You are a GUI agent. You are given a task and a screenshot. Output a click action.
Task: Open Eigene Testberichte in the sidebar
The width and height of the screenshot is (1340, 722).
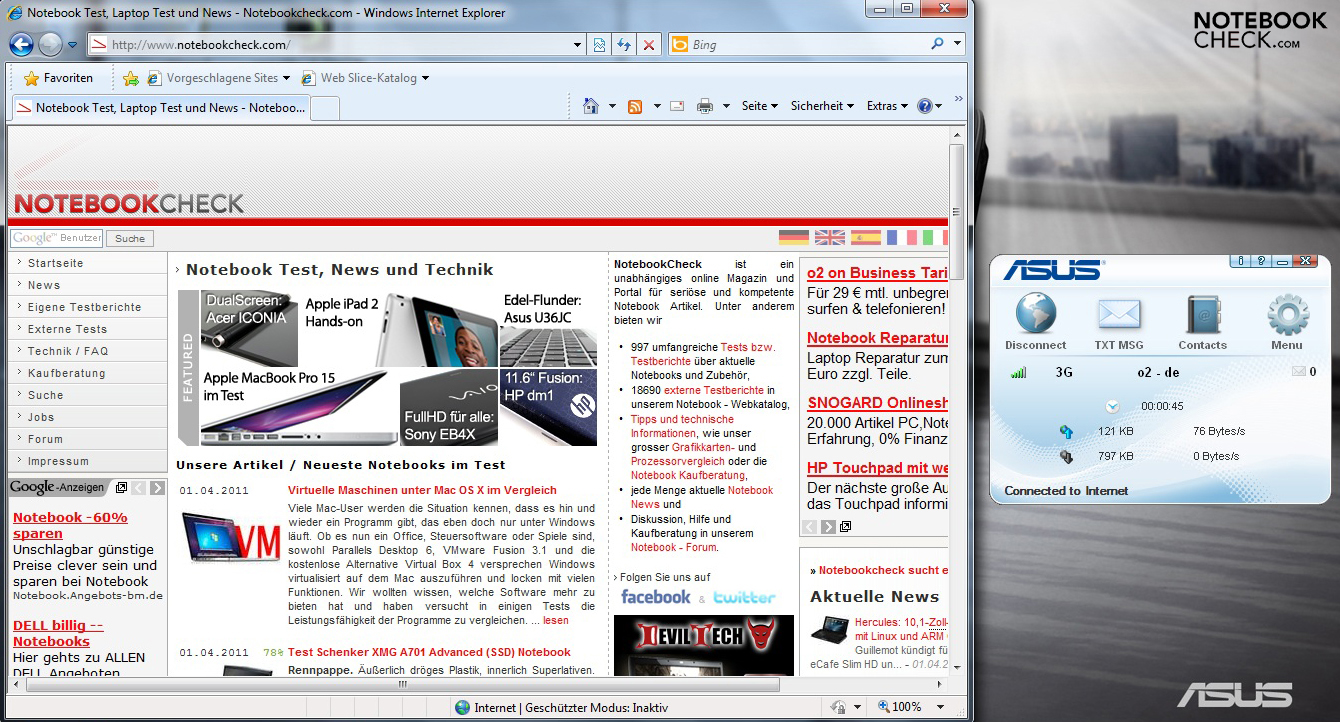87,307
